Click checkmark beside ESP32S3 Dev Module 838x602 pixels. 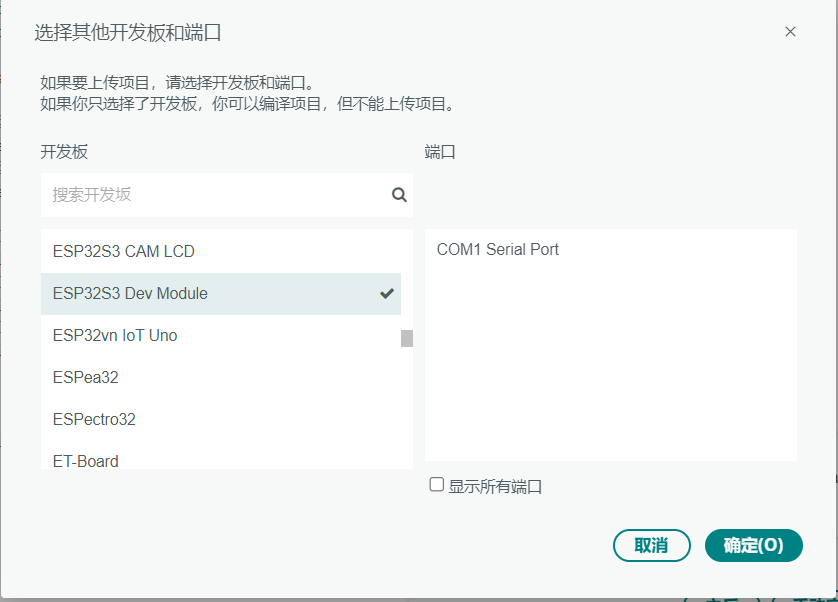(x=387, y=294)
